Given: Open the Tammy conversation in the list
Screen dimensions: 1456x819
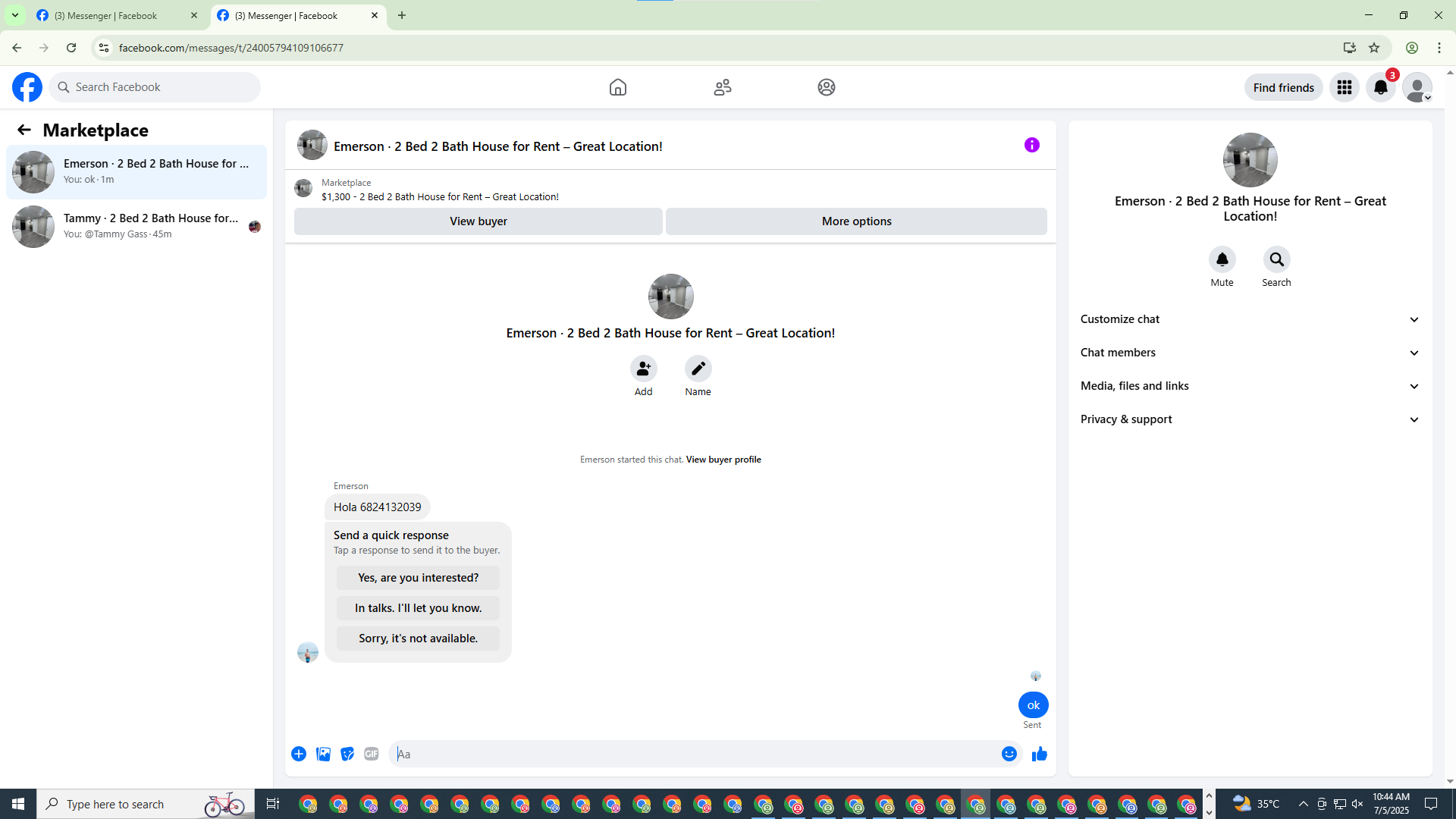Looking at the screenshot, I should click(136, 226).
